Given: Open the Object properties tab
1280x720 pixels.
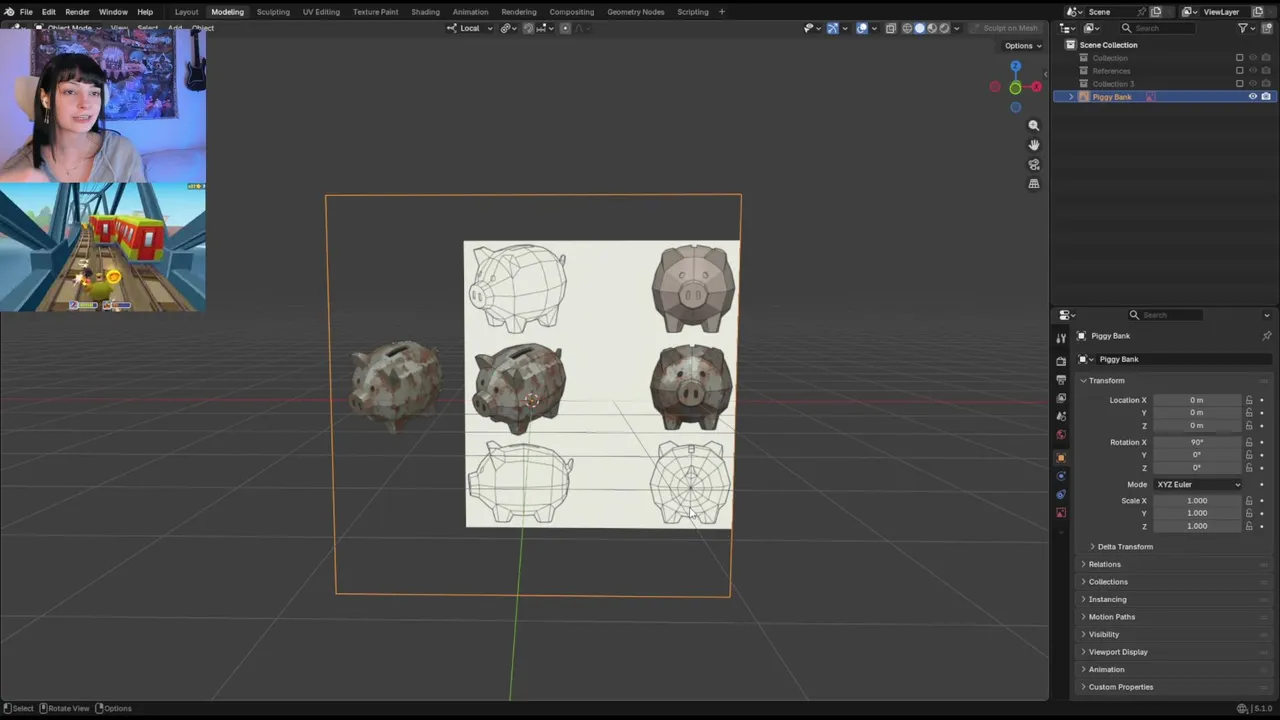Looking at the screenshot, I should (x=1061, y=458).
